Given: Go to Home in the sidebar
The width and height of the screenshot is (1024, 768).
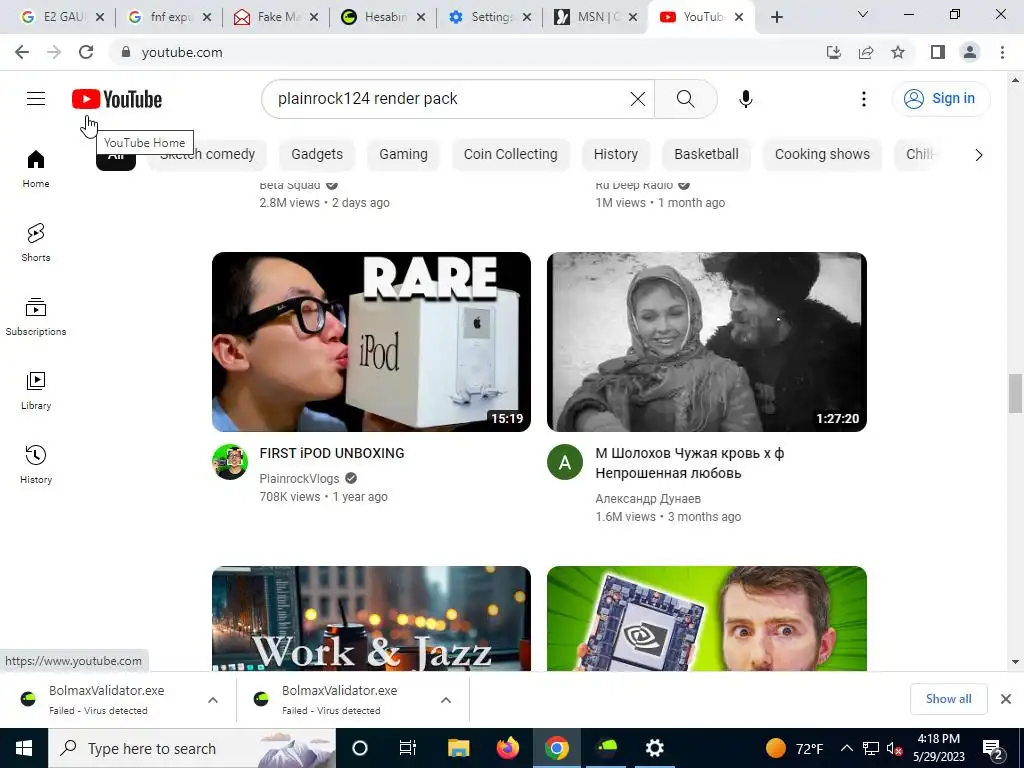Looking at the screenshot, I should tap(36, 169).
